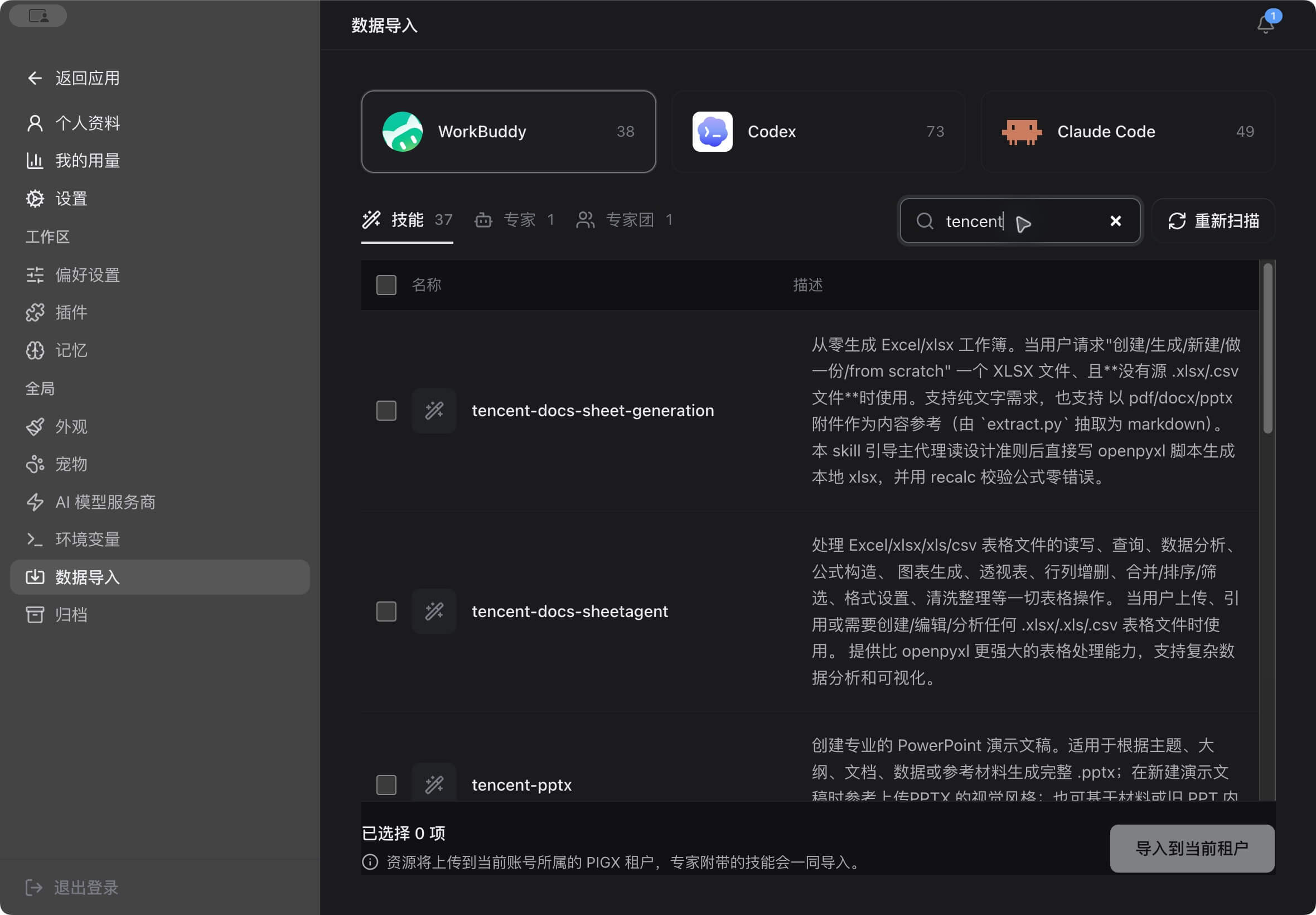Click the 重新扫描 rescan button
1316x915 pixels.
[x=1213, y=221]
